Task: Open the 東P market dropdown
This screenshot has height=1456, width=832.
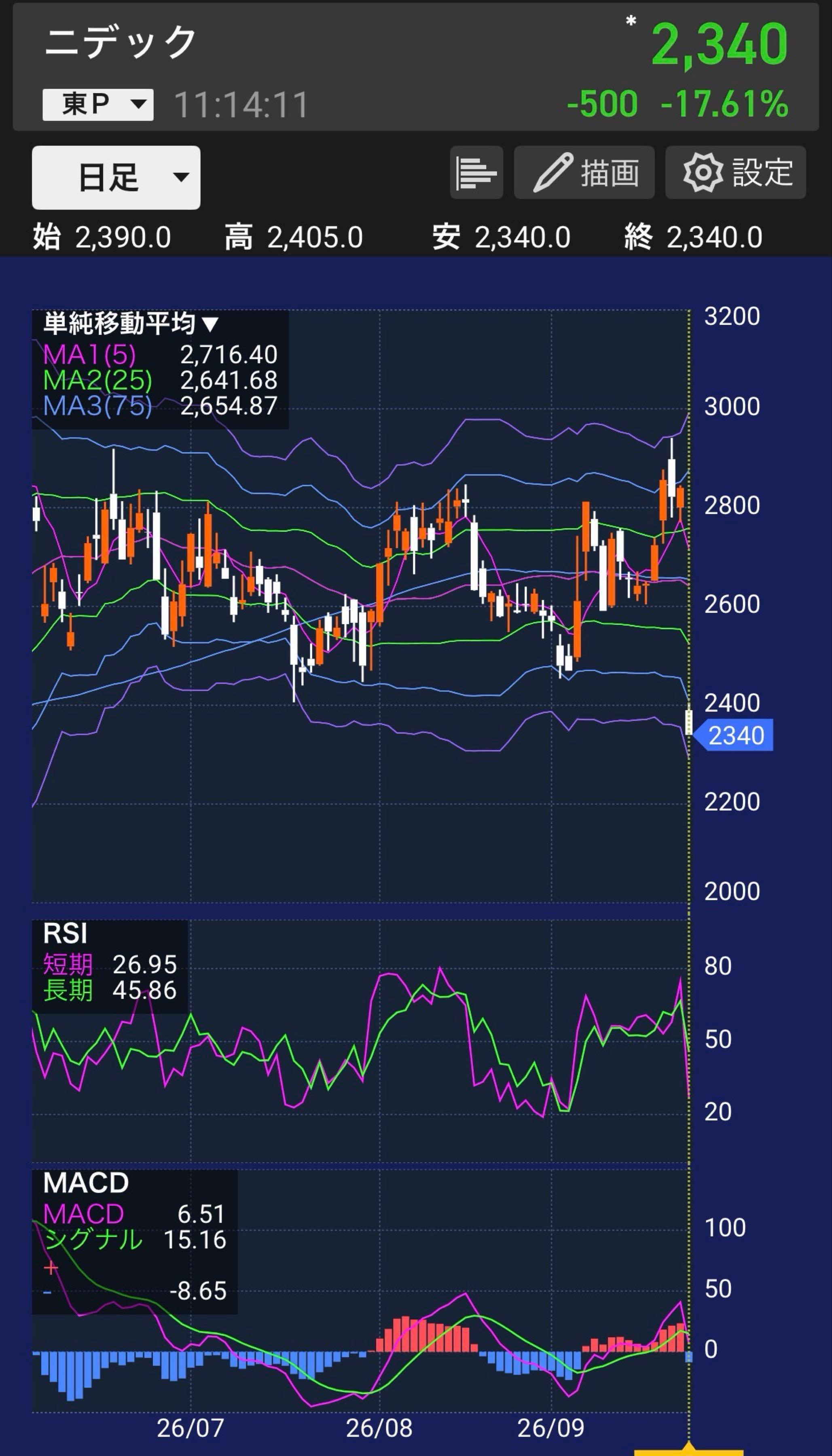Action: tap(98, 104)
